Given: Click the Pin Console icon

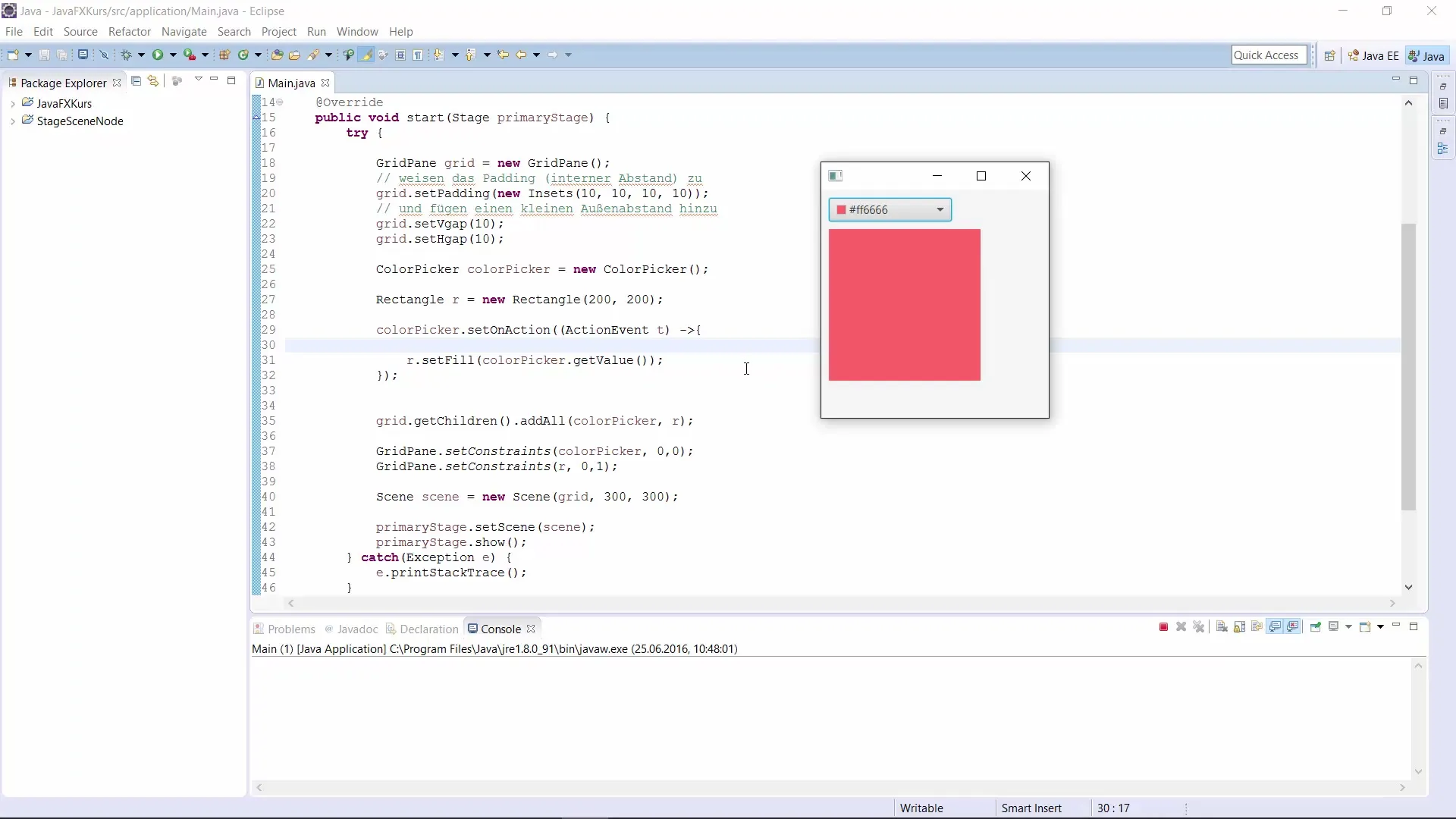Looking at the screenshot, I should point(1316,627).
